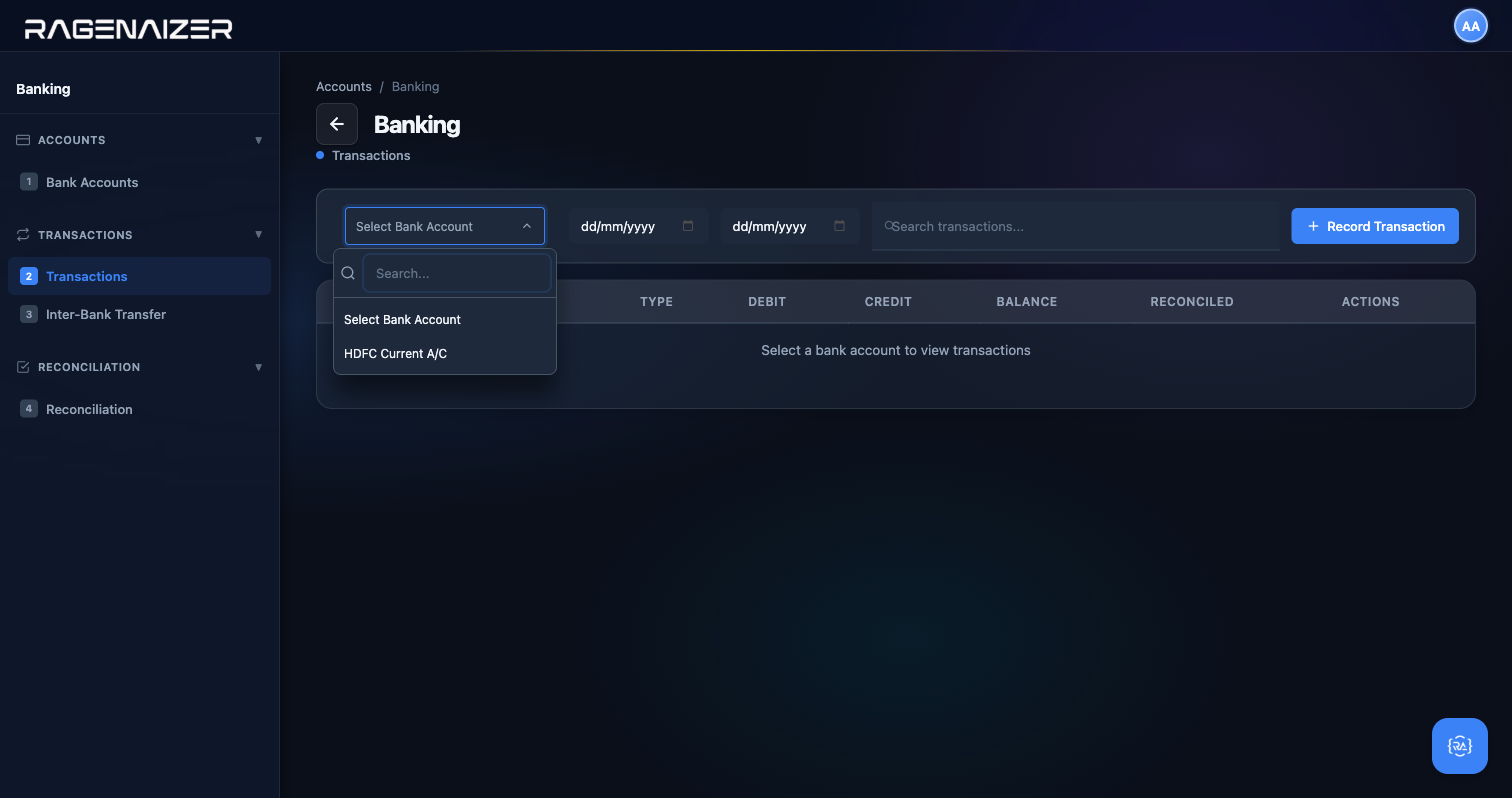Click the checkbox icon next to RECONCILIATION

(23, 367)
